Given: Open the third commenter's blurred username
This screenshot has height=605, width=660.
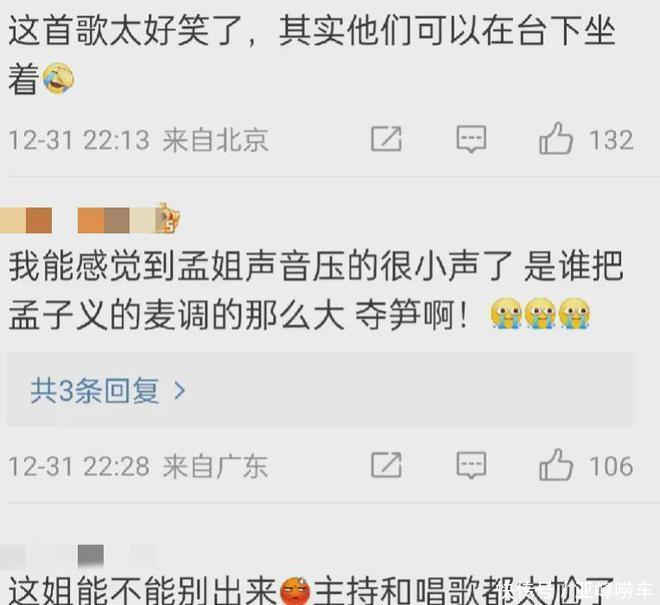Looking at the screenshot, I should (x=78, y=556).
